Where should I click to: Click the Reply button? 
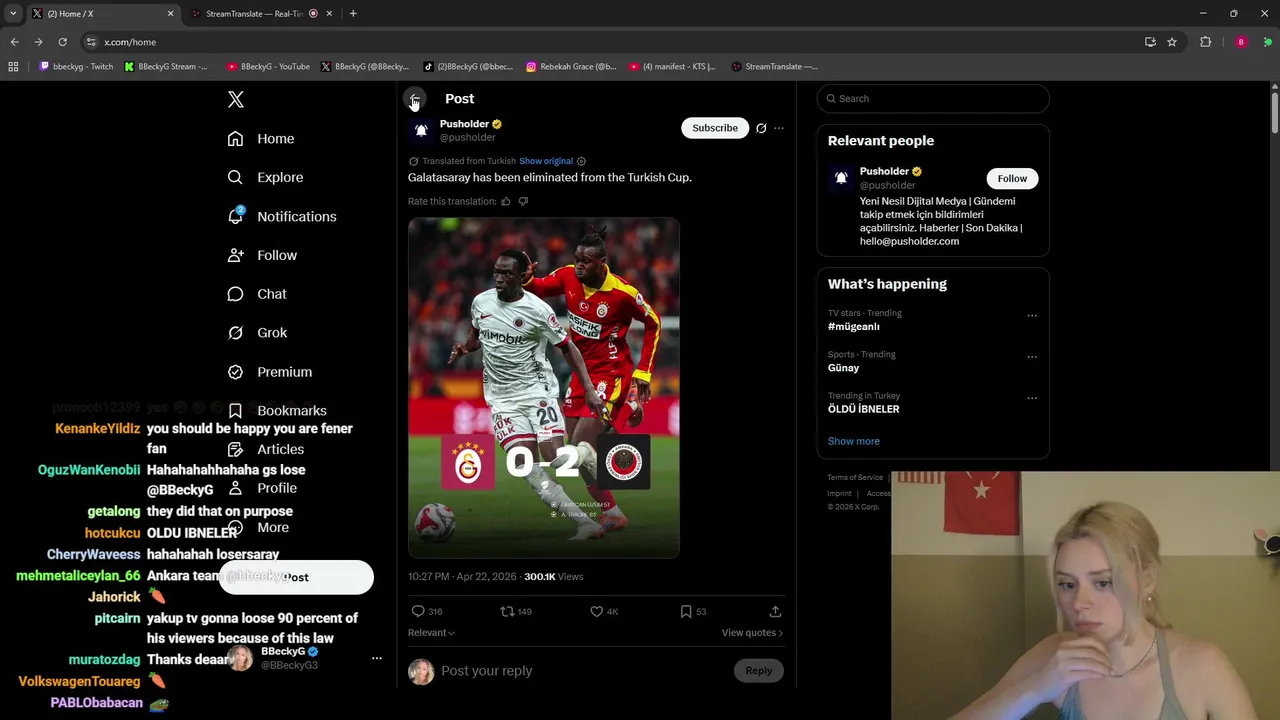(x=759, y=671)
